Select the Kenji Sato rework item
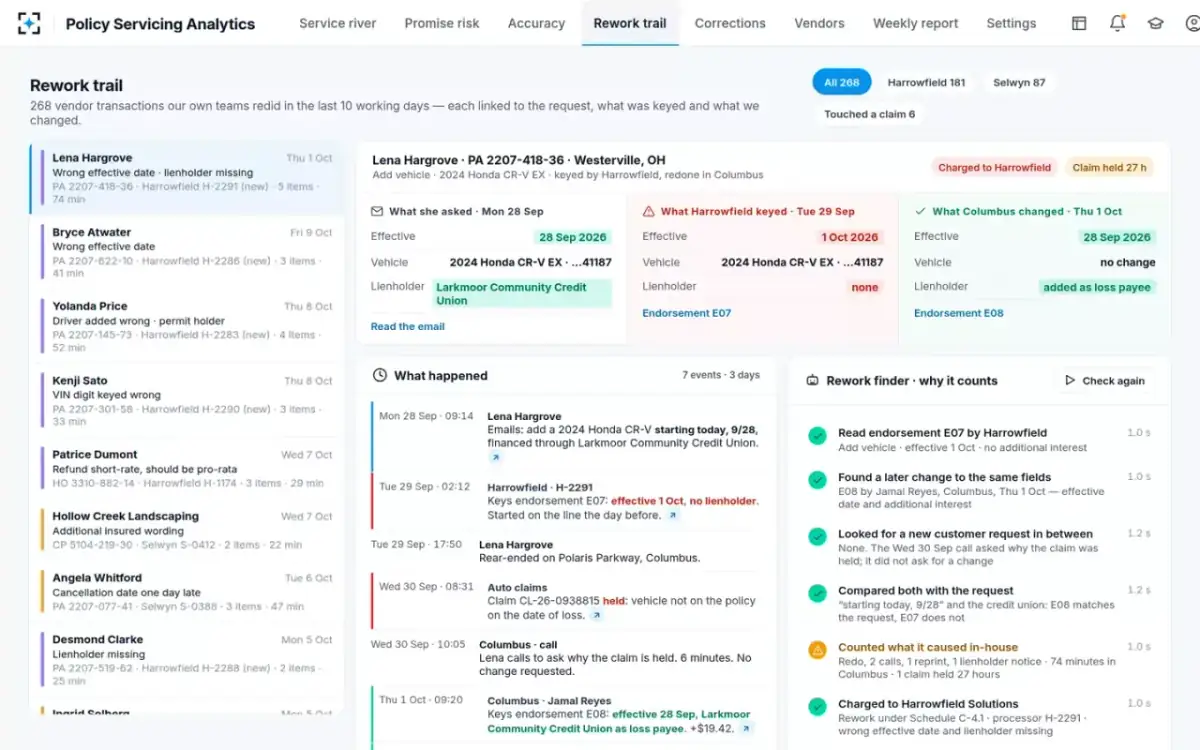 pyautogui.click(x=187, y=401)
